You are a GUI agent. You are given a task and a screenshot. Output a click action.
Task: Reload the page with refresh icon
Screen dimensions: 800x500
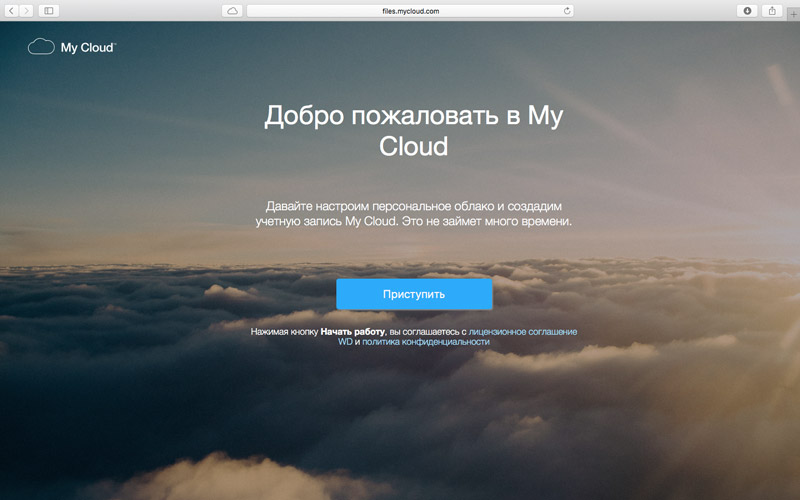click(567, 11)
